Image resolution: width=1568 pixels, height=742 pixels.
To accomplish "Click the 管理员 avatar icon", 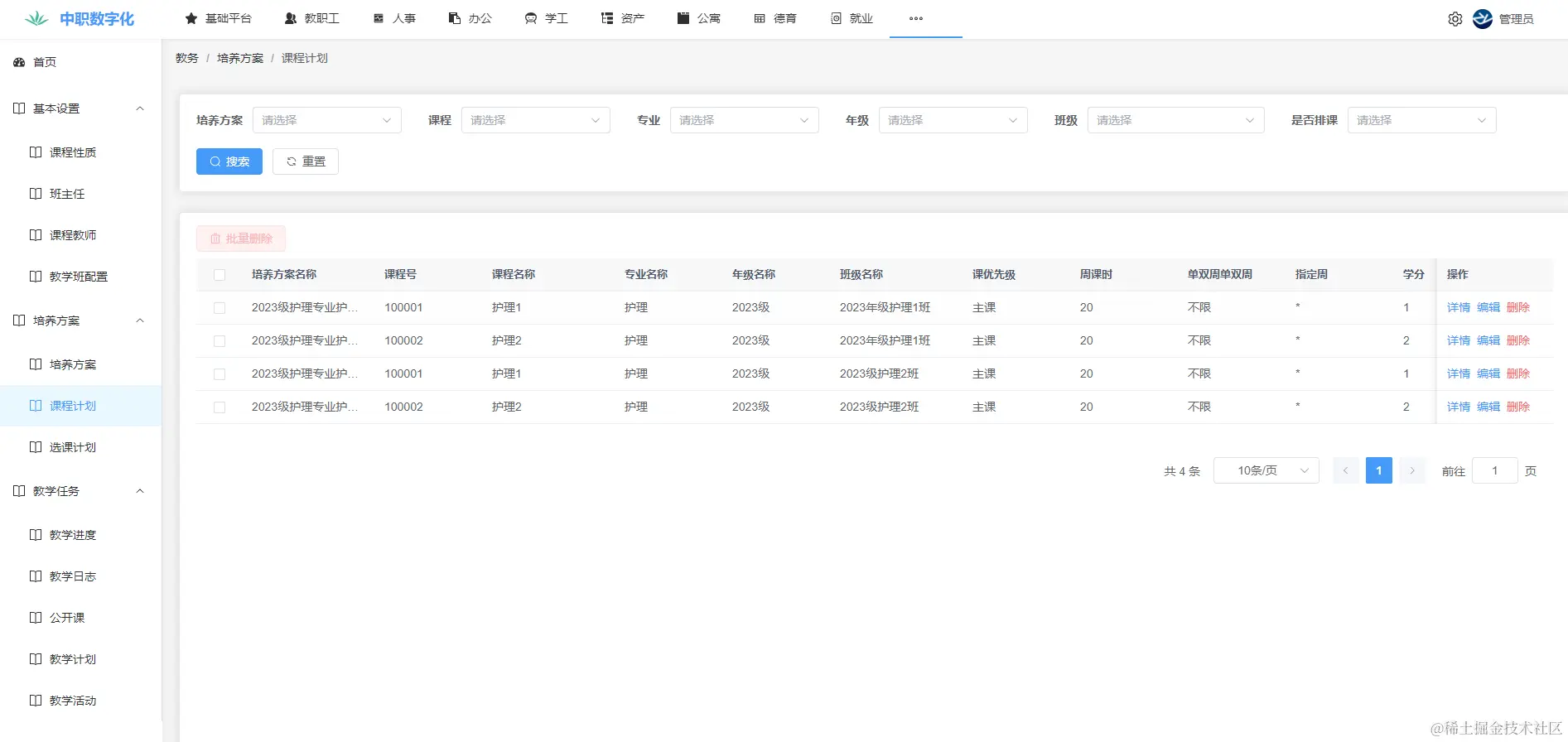I will click(1483, 19).
